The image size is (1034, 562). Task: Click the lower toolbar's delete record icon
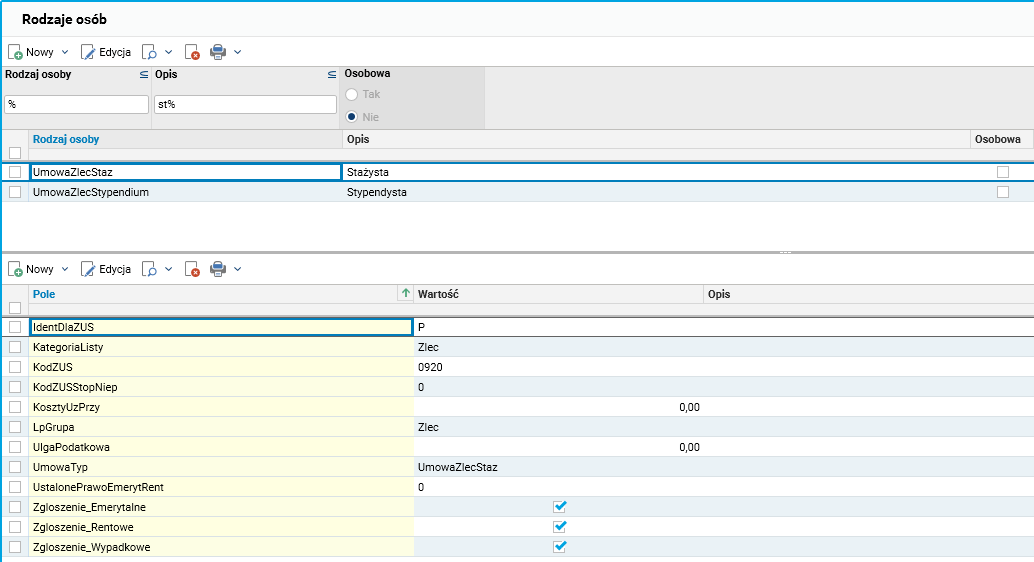[192, 269]
